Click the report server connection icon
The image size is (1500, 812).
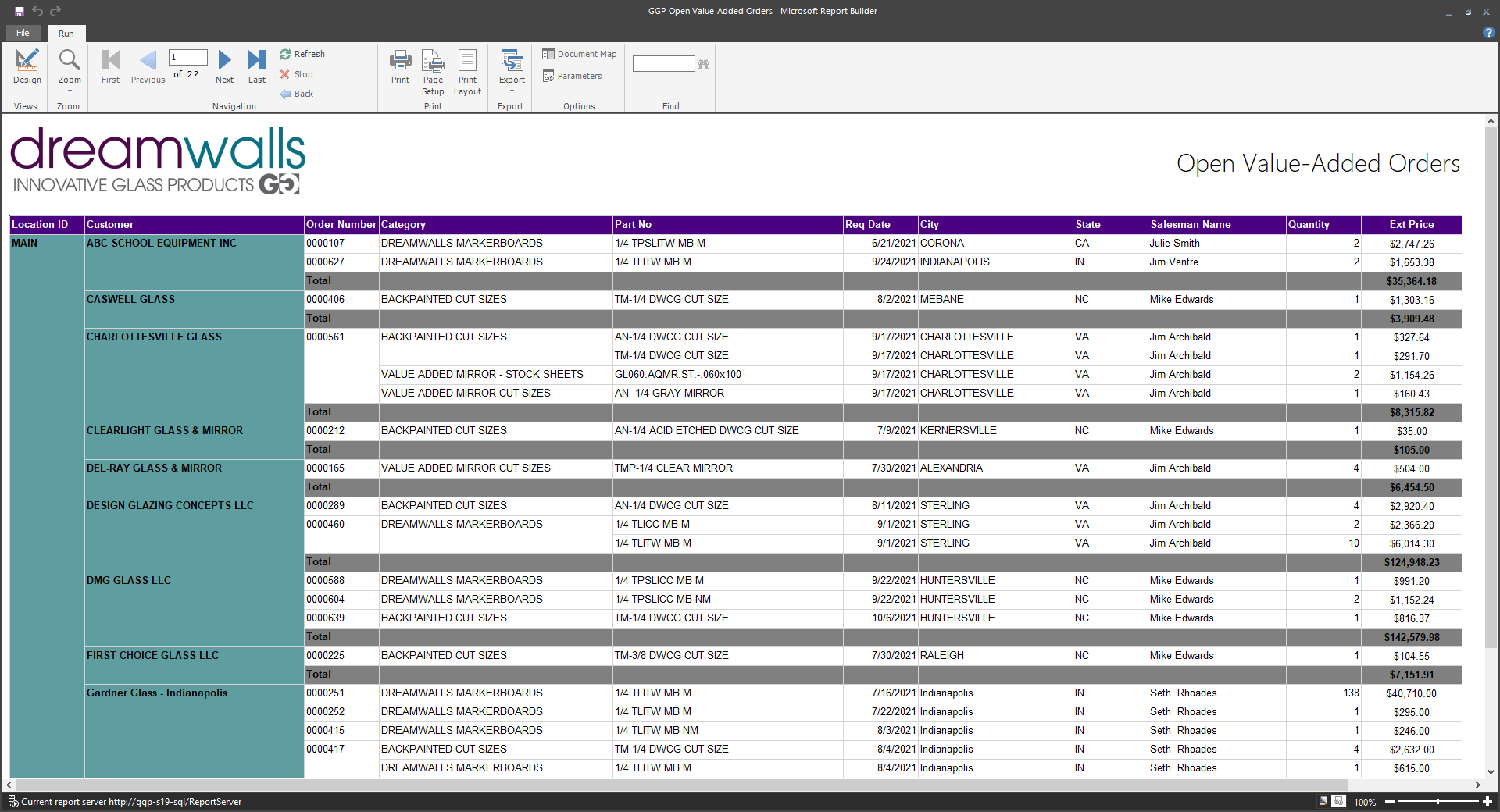tap(12, 801)
